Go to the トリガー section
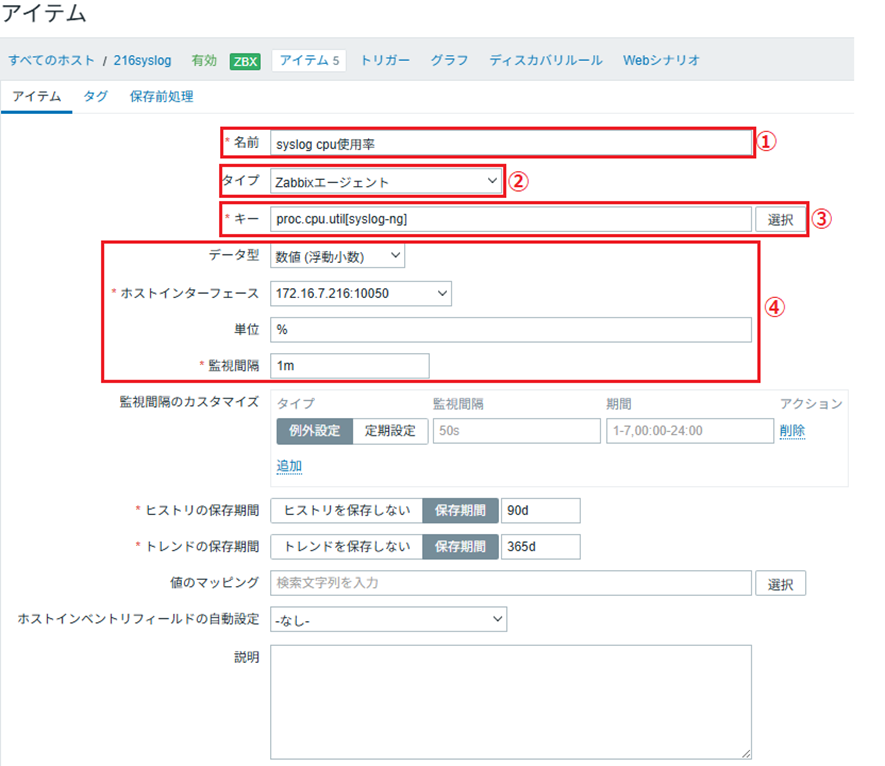 coord(385,60)
